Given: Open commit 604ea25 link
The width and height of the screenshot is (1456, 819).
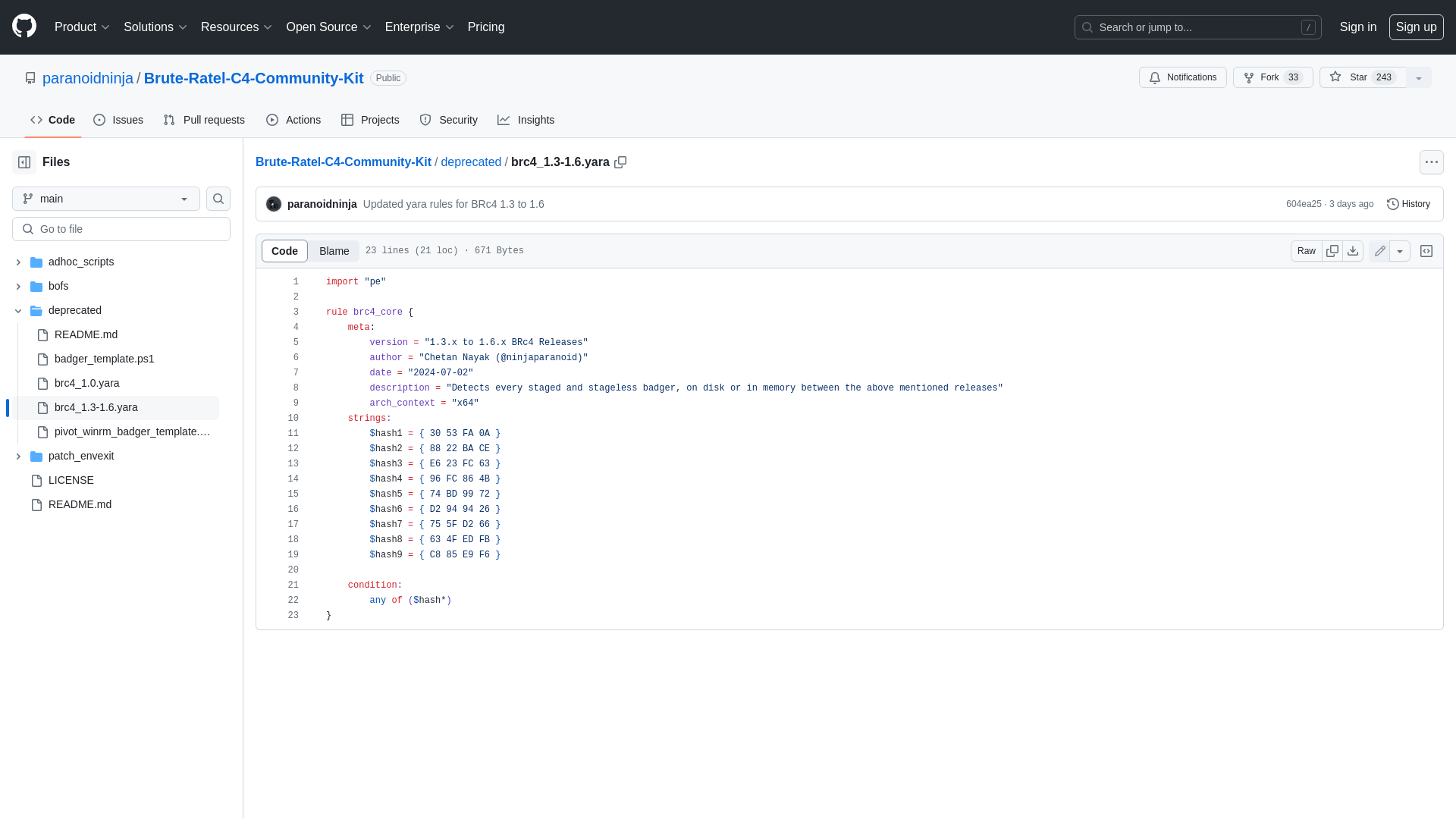Looking at the screenshot, I should 1304,204.
